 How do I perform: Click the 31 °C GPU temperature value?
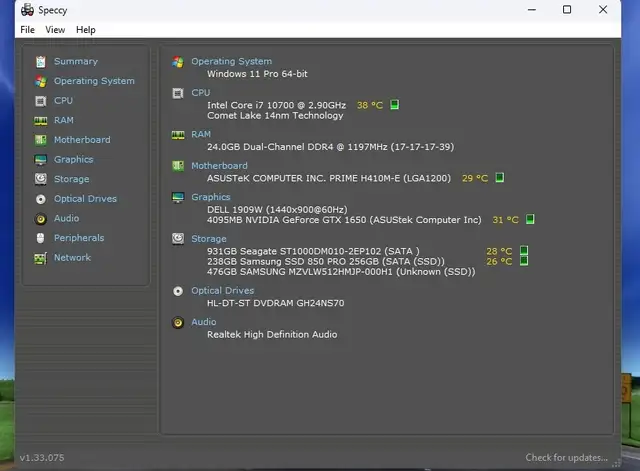[505, 220]
